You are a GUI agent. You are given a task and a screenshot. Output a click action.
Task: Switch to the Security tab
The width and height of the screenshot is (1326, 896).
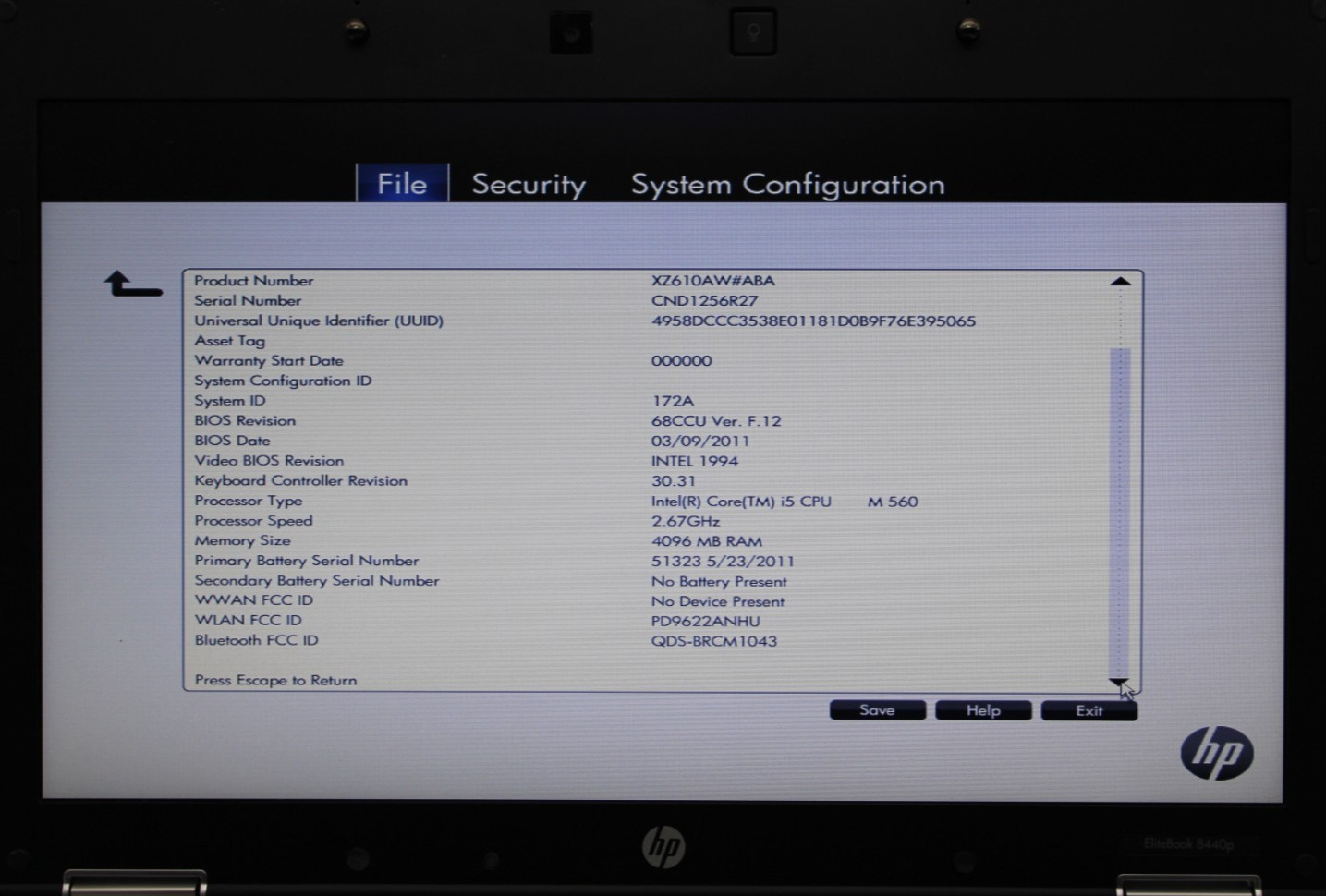529,185
